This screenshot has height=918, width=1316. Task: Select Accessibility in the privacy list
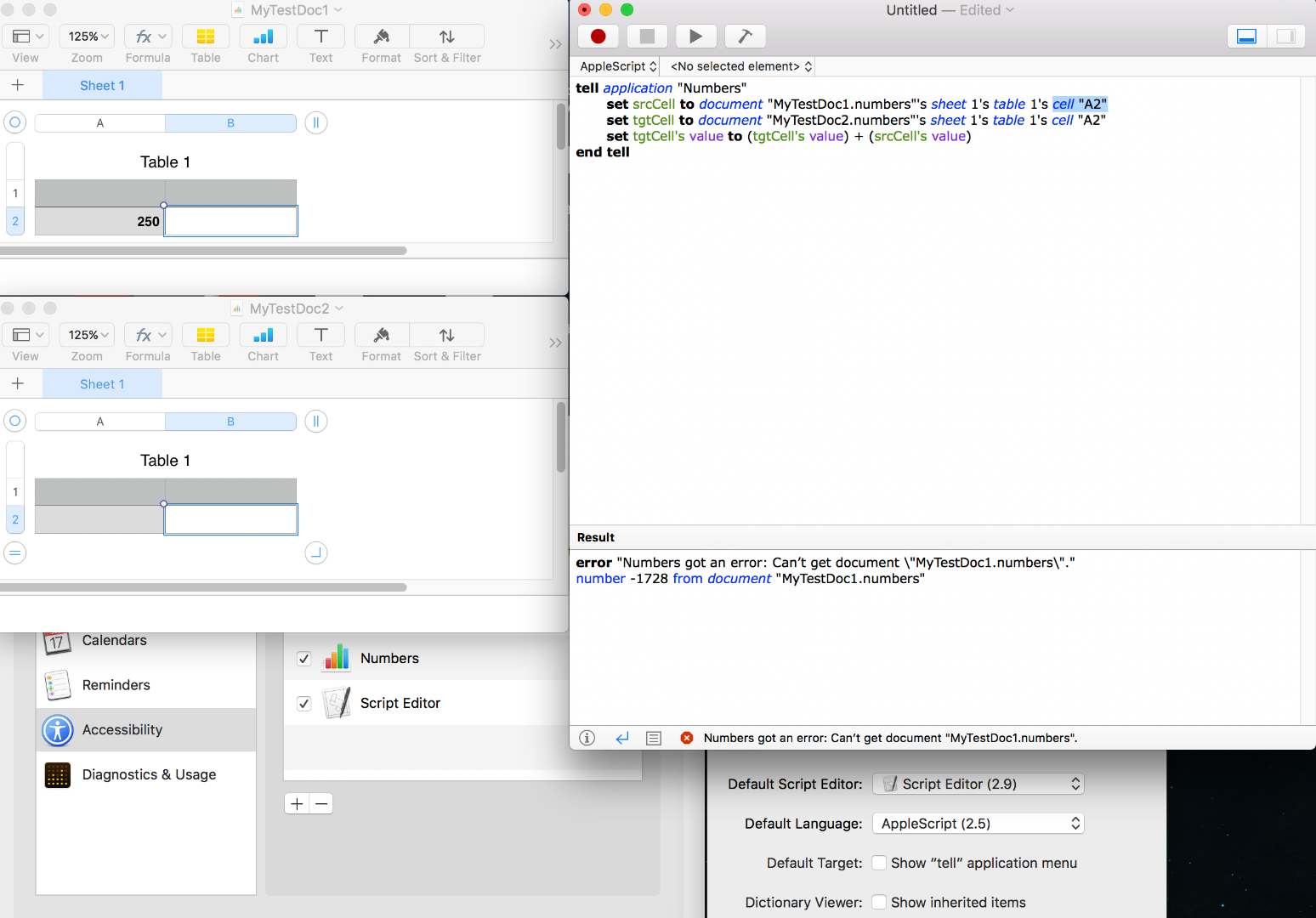[x=146, y=730]
